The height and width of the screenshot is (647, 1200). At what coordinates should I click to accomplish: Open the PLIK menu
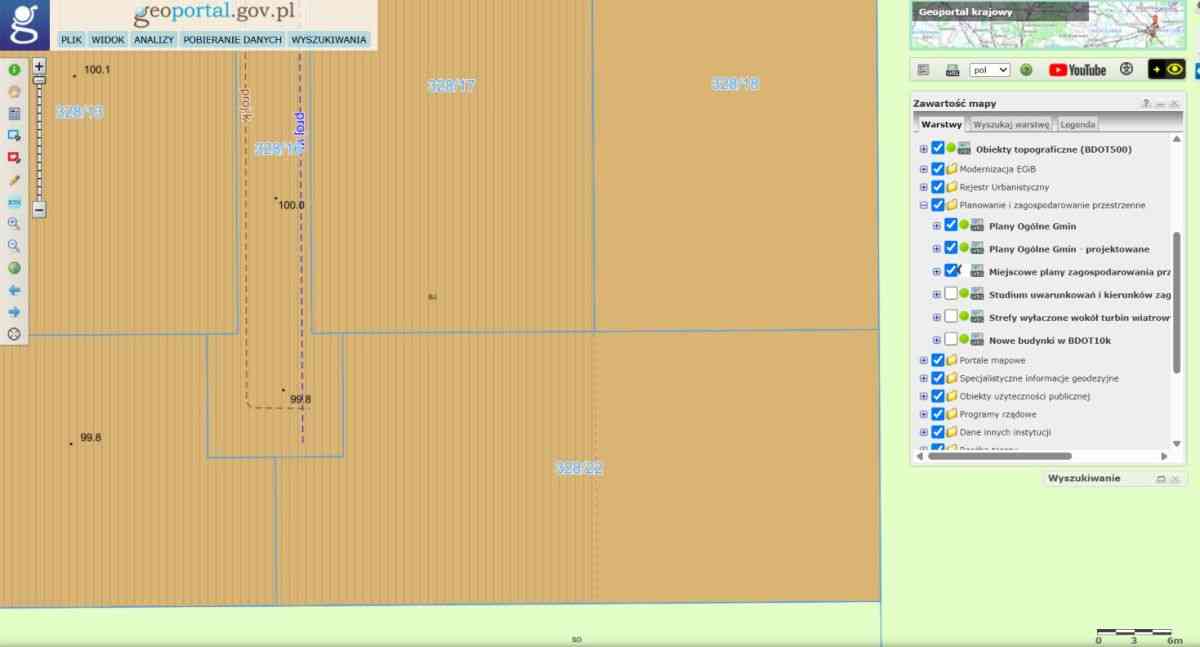click(71, 40)
